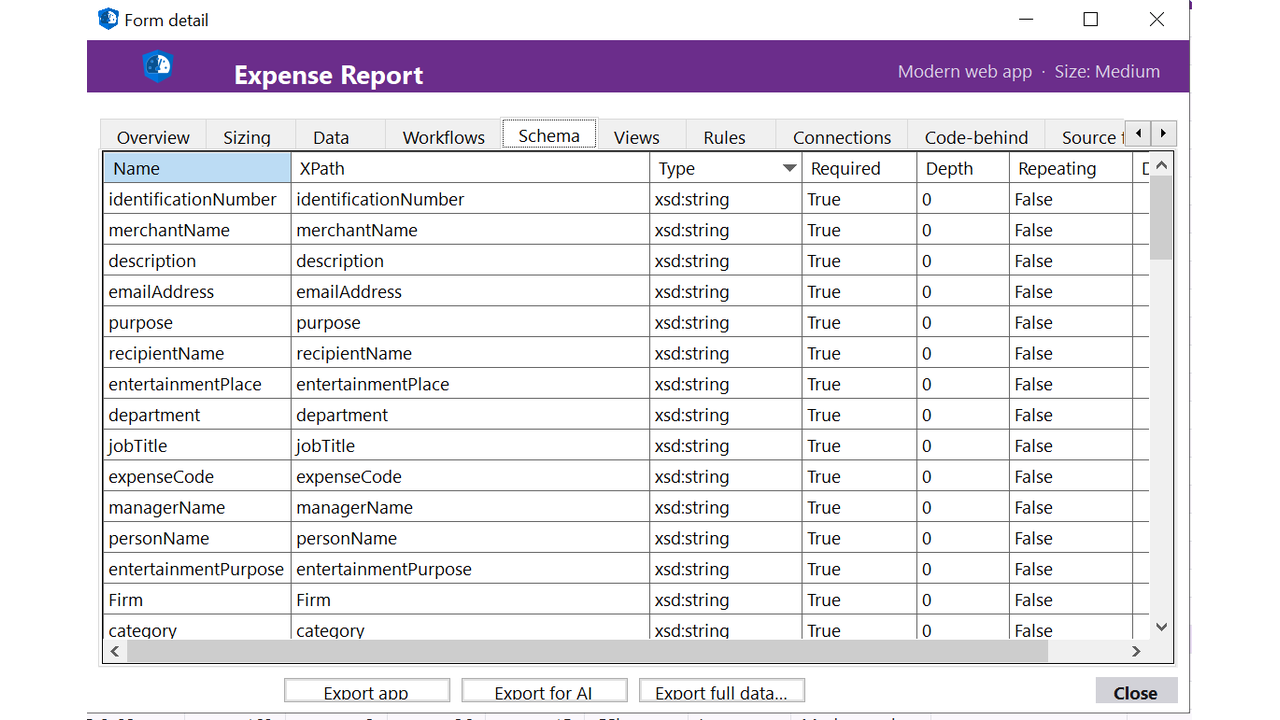Click the horizontal scrollbar left arrow

pos(115,651)
